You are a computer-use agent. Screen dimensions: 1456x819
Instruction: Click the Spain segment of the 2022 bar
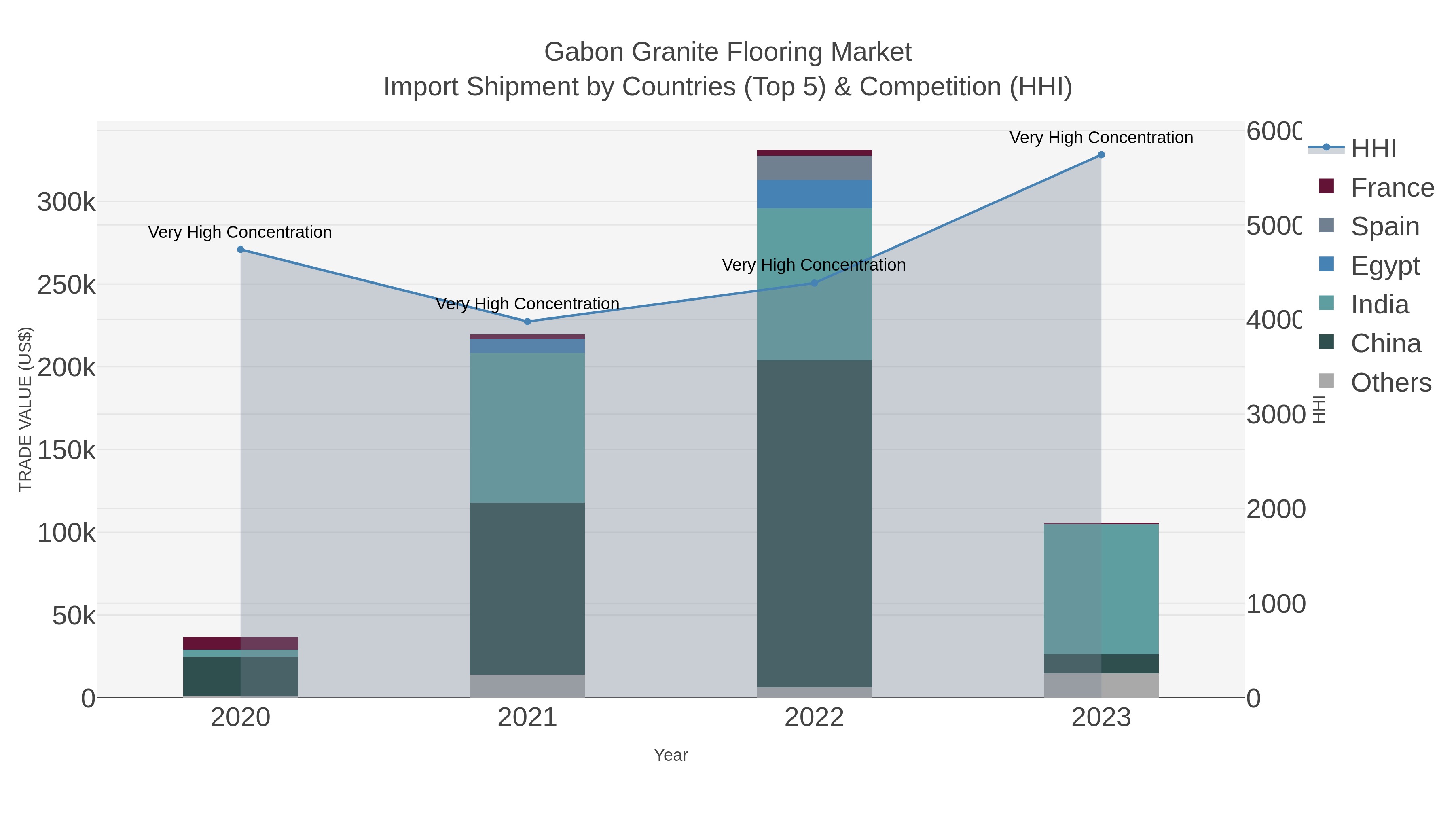[x=815, y=168]
